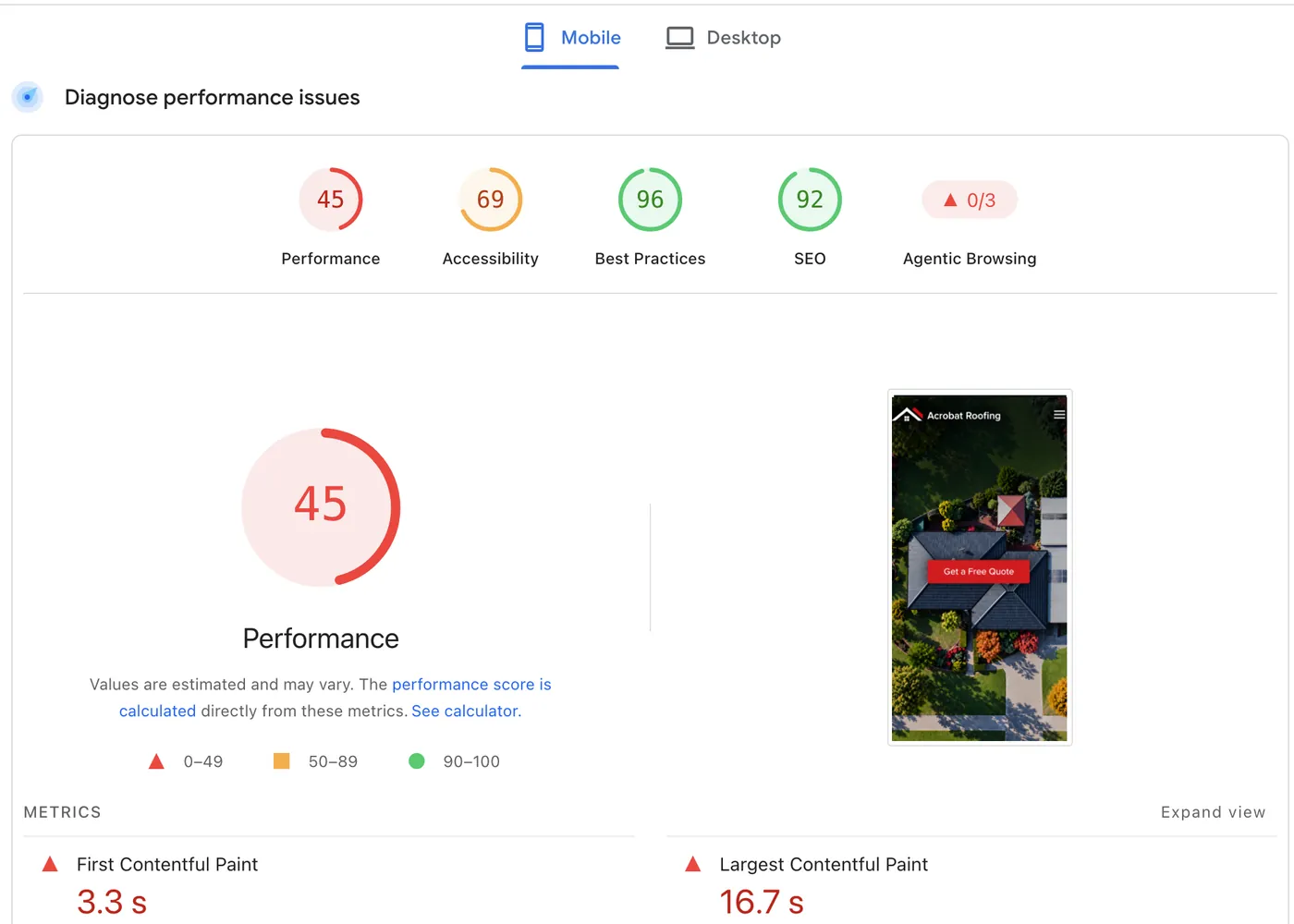Click the 'Diagnose performance issues' heading
1294x924 pixels.
pos(213,98)
